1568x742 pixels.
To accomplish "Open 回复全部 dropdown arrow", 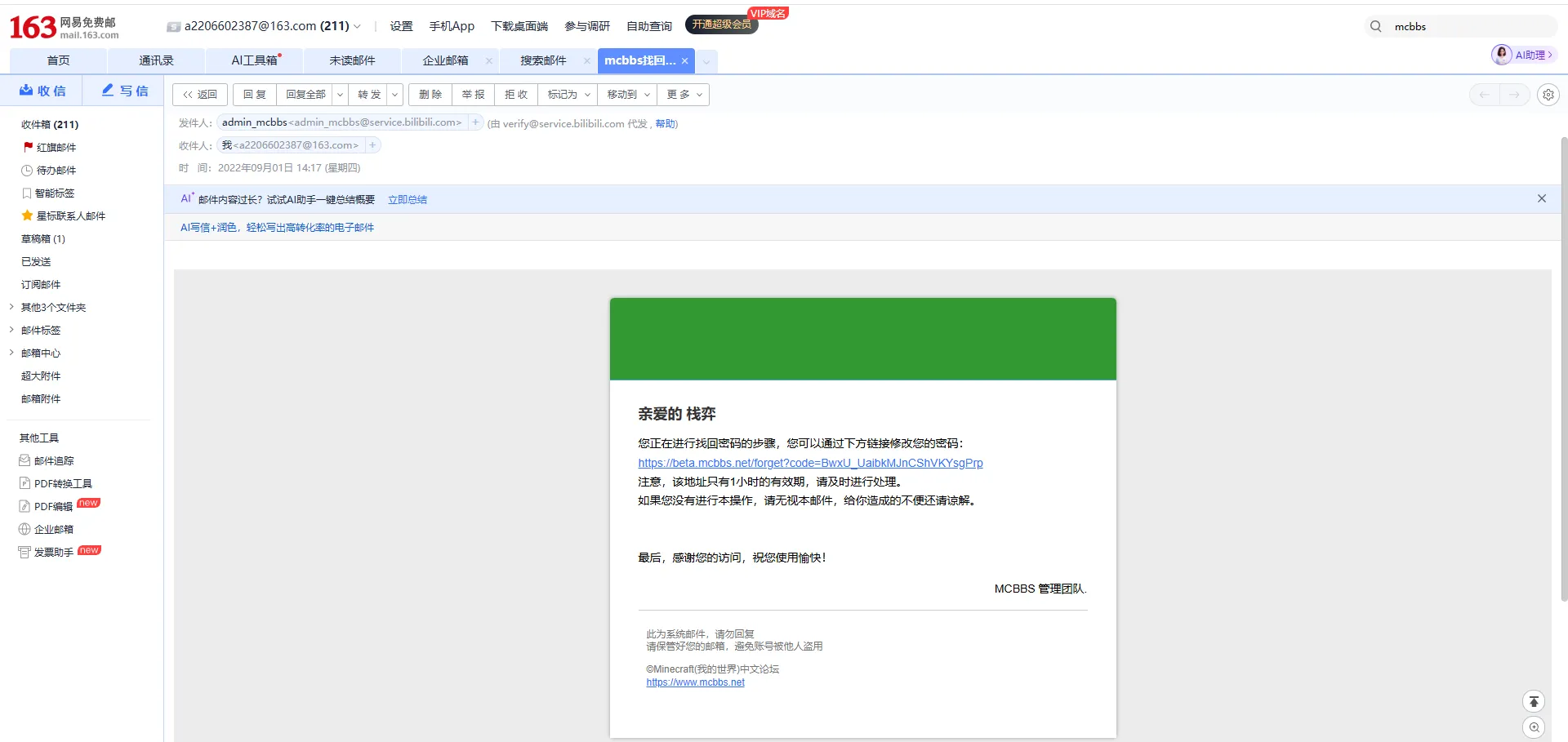I will pyautogui.click(x=340, y=95).
